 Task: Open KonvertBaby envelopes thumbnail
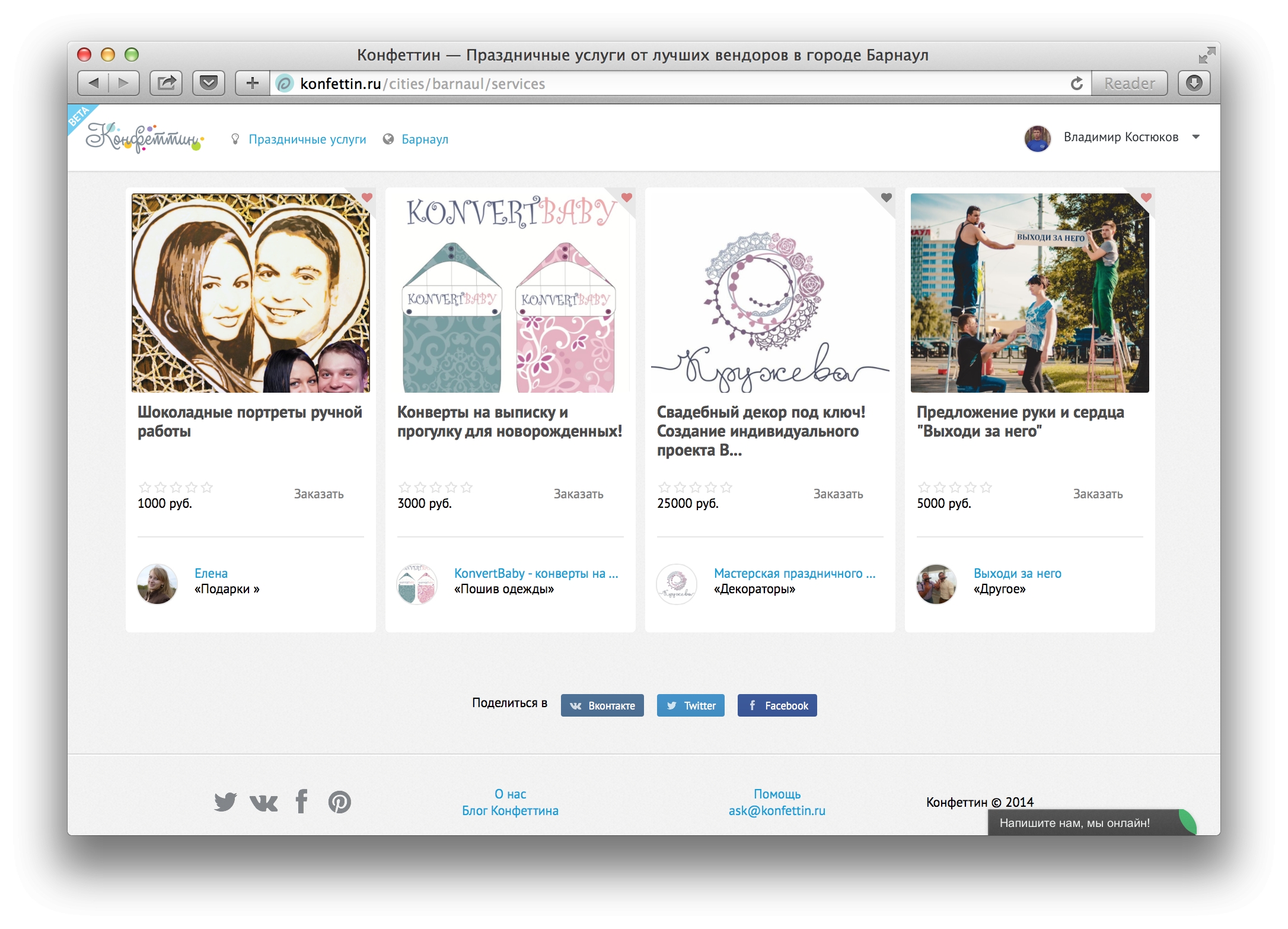click(x=511, y=293)
